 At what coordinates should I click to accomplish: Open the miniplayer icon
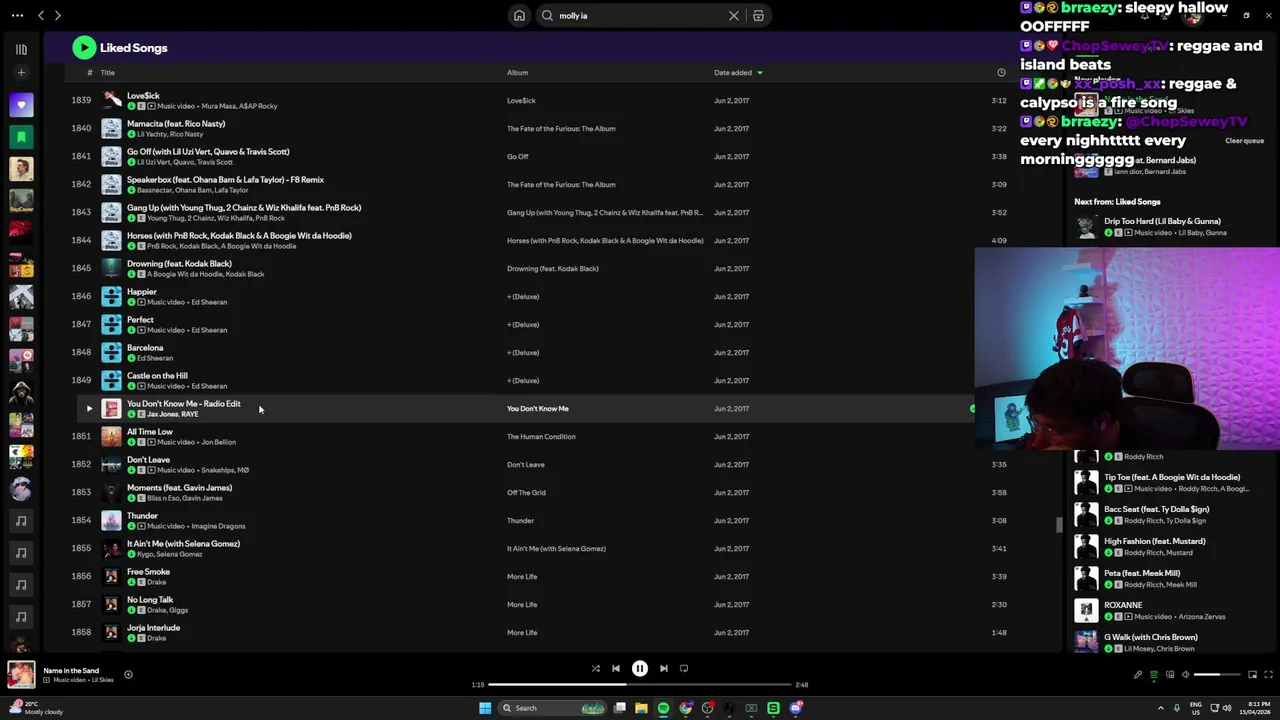click(x=1253, y=675)
